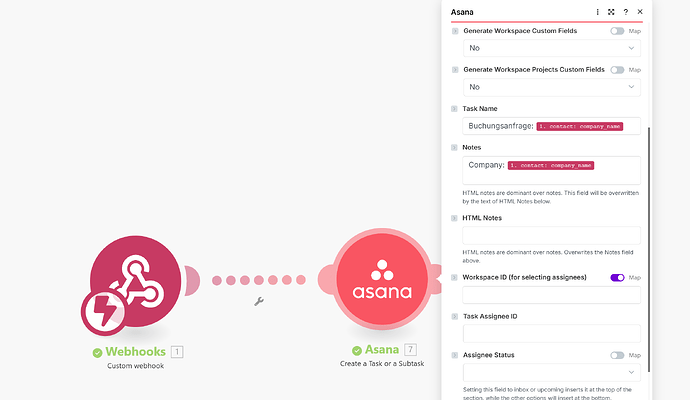Open the Generate Workspace Projects Custom Fields dropdown
This screenshot has height=400, width=690.
click(x=551, y=87)
